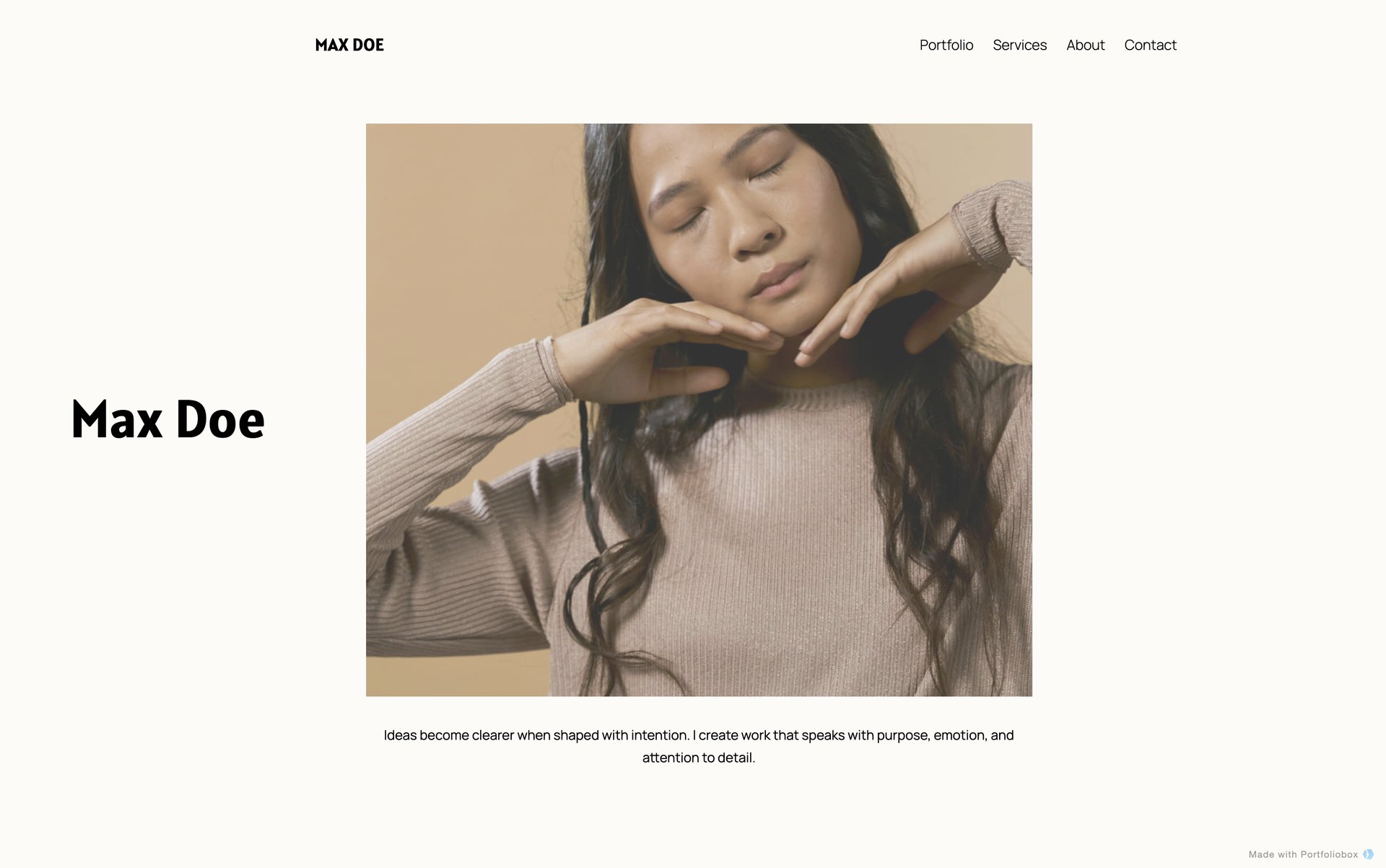Click the word Doe in big heading
Screen dimensions: 1386x868
click(220, 419)
